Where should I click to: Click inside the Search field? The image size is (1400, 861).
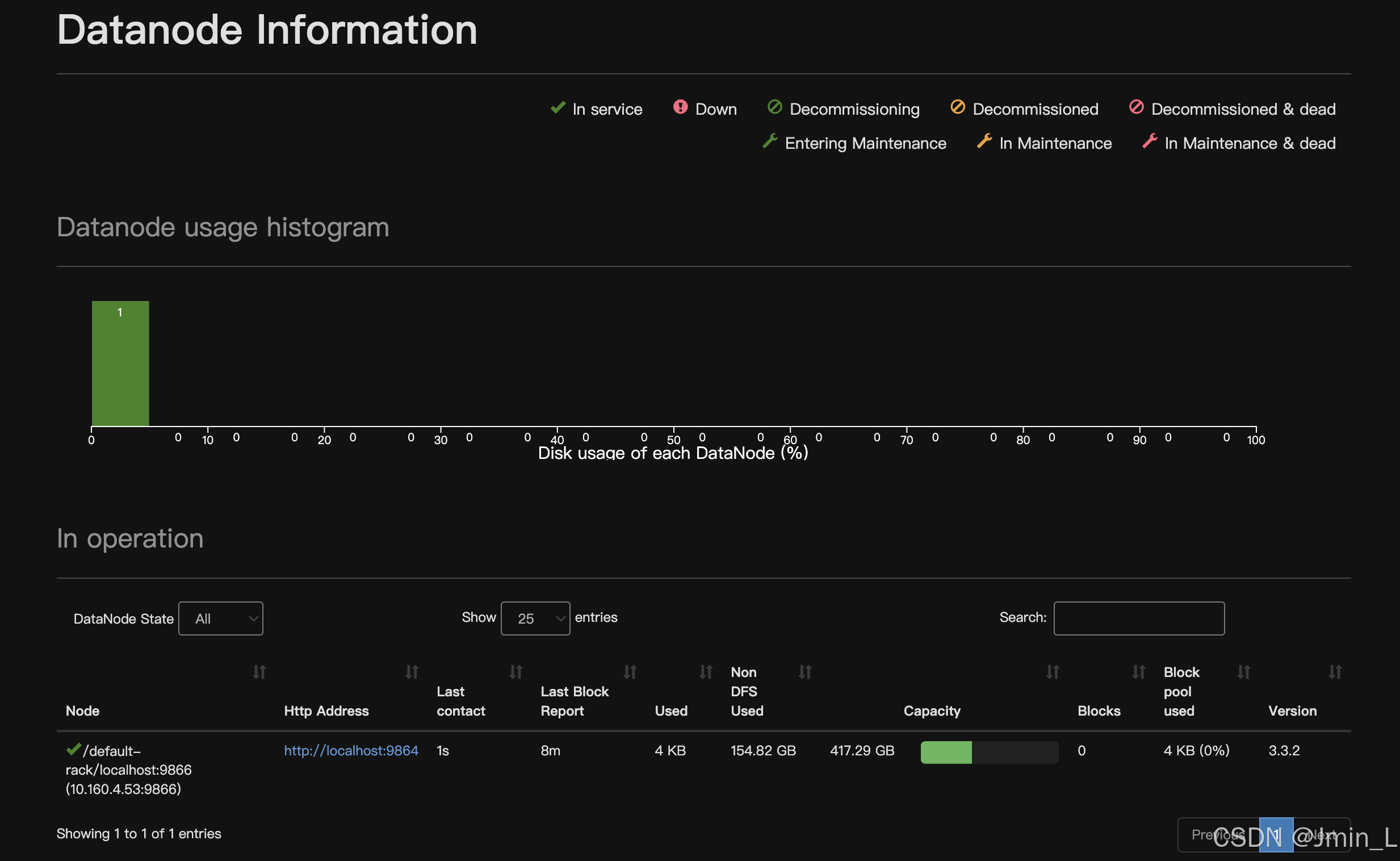pyautogui.click(x=1139, y=618)
